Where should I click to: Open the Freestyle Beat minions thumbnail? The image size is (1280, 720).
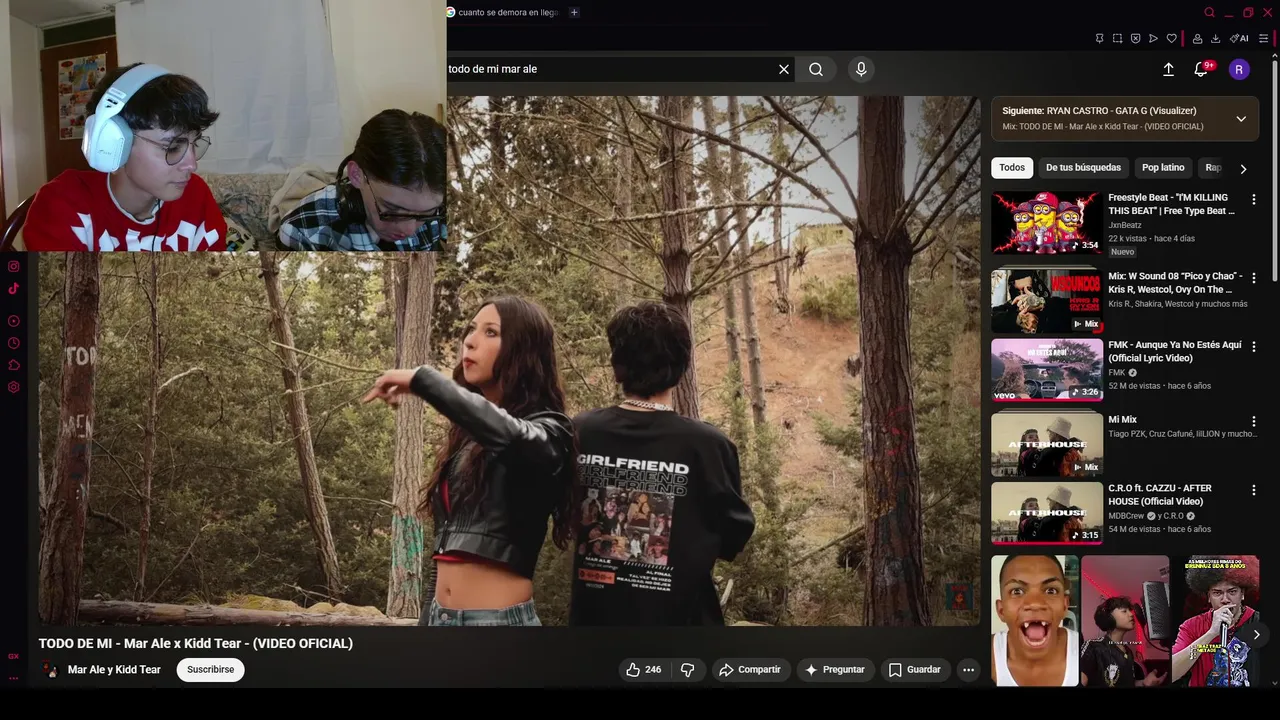pyautogui.click(x=1047, y=222)
